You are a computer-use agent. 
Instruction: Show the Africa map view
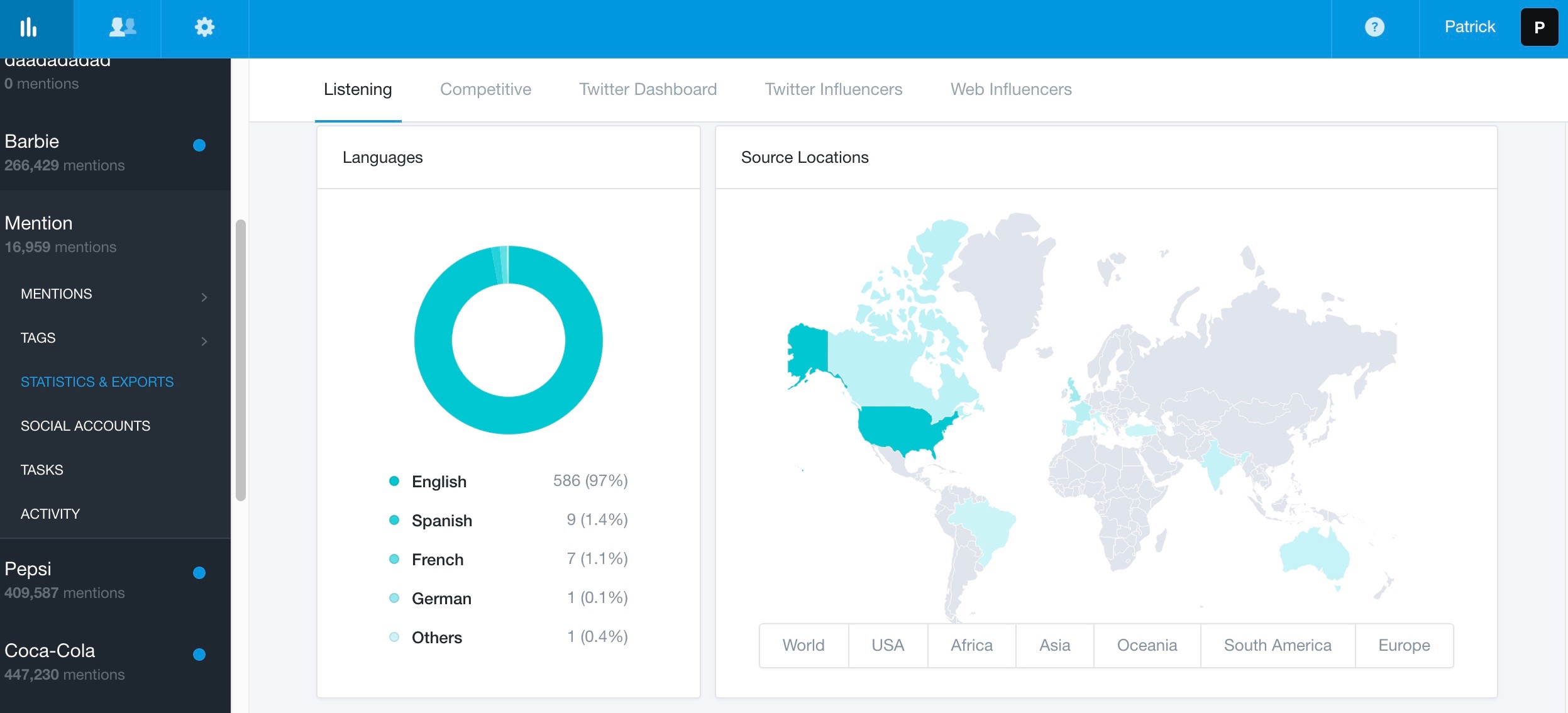tap(971, 646)
